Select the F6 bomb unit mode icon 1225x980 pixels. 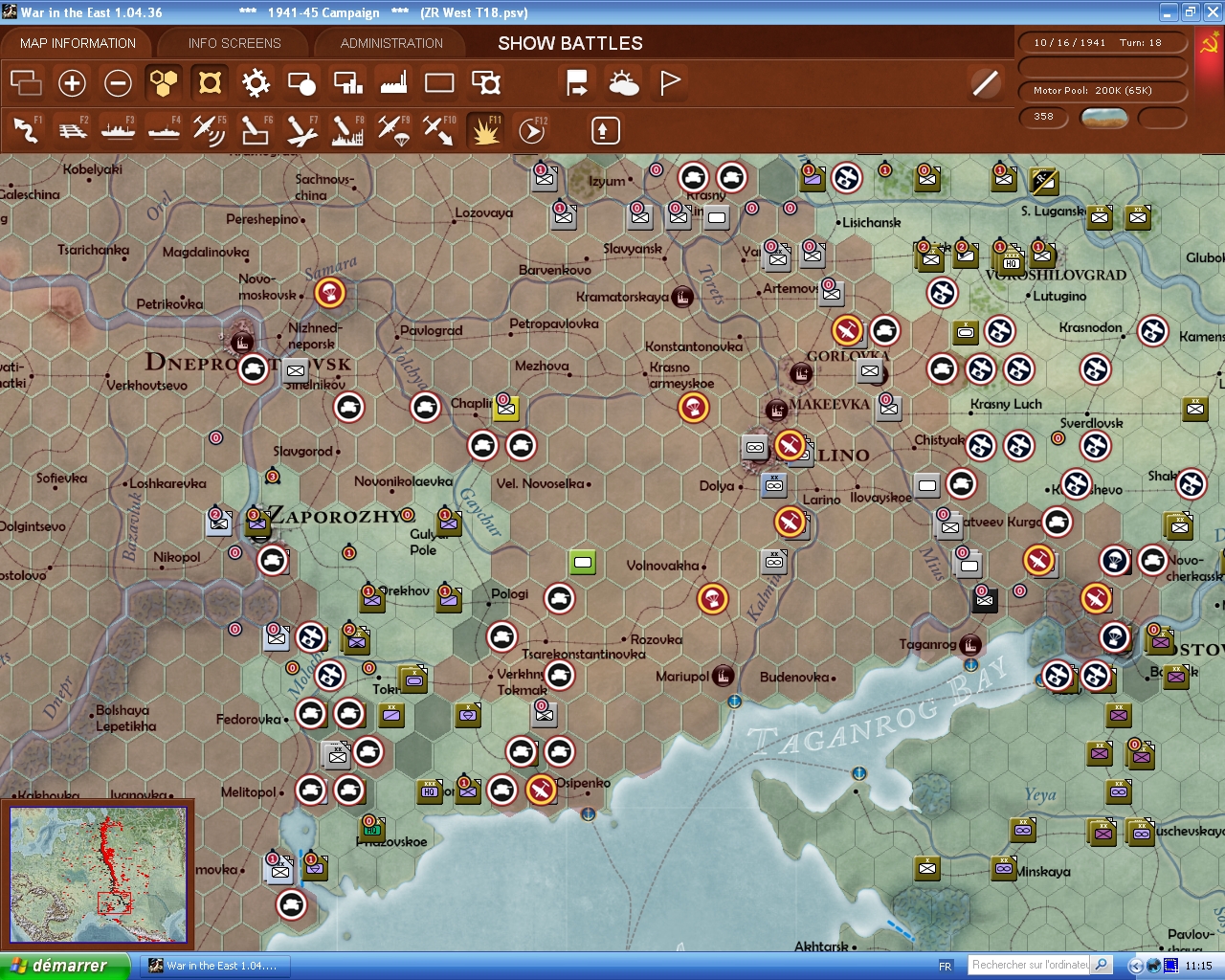(256, 130)
